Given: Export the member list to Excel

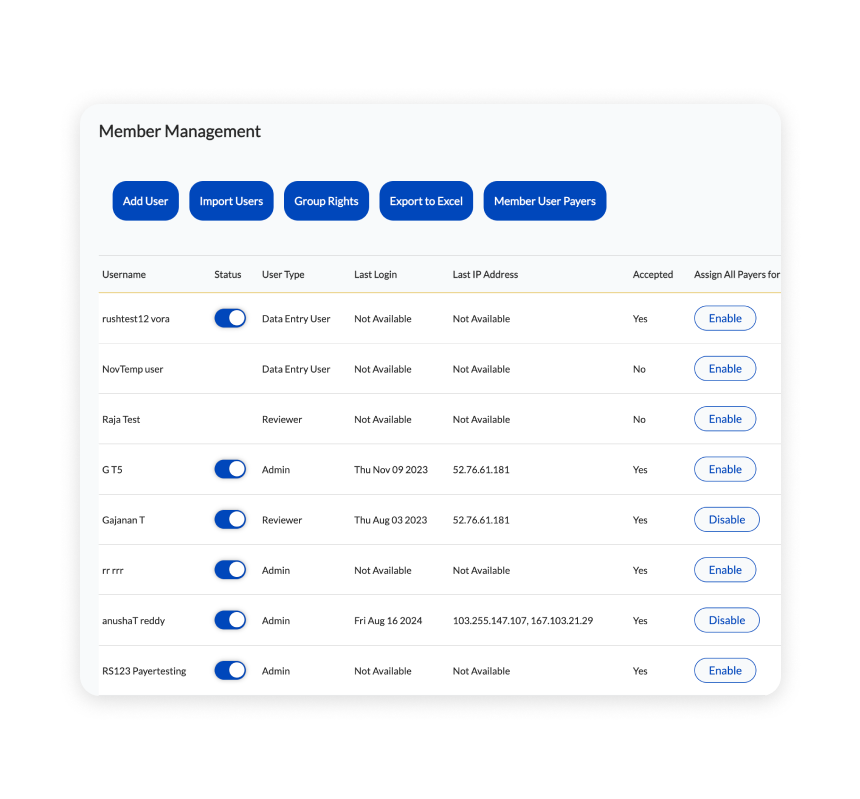Looking at the screenshot, I should (426, 201).
